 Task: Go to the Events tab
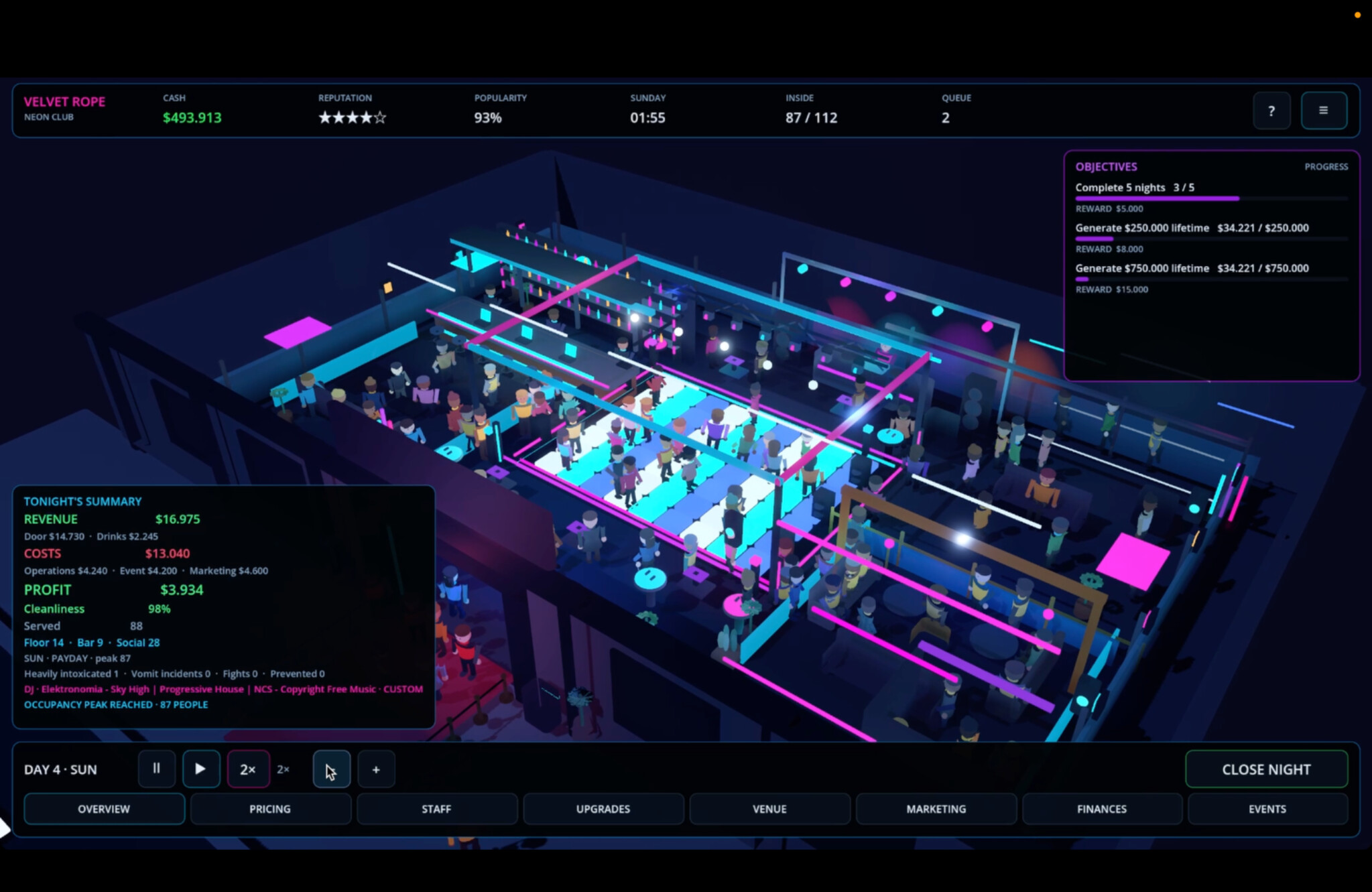pos(1267,809)
